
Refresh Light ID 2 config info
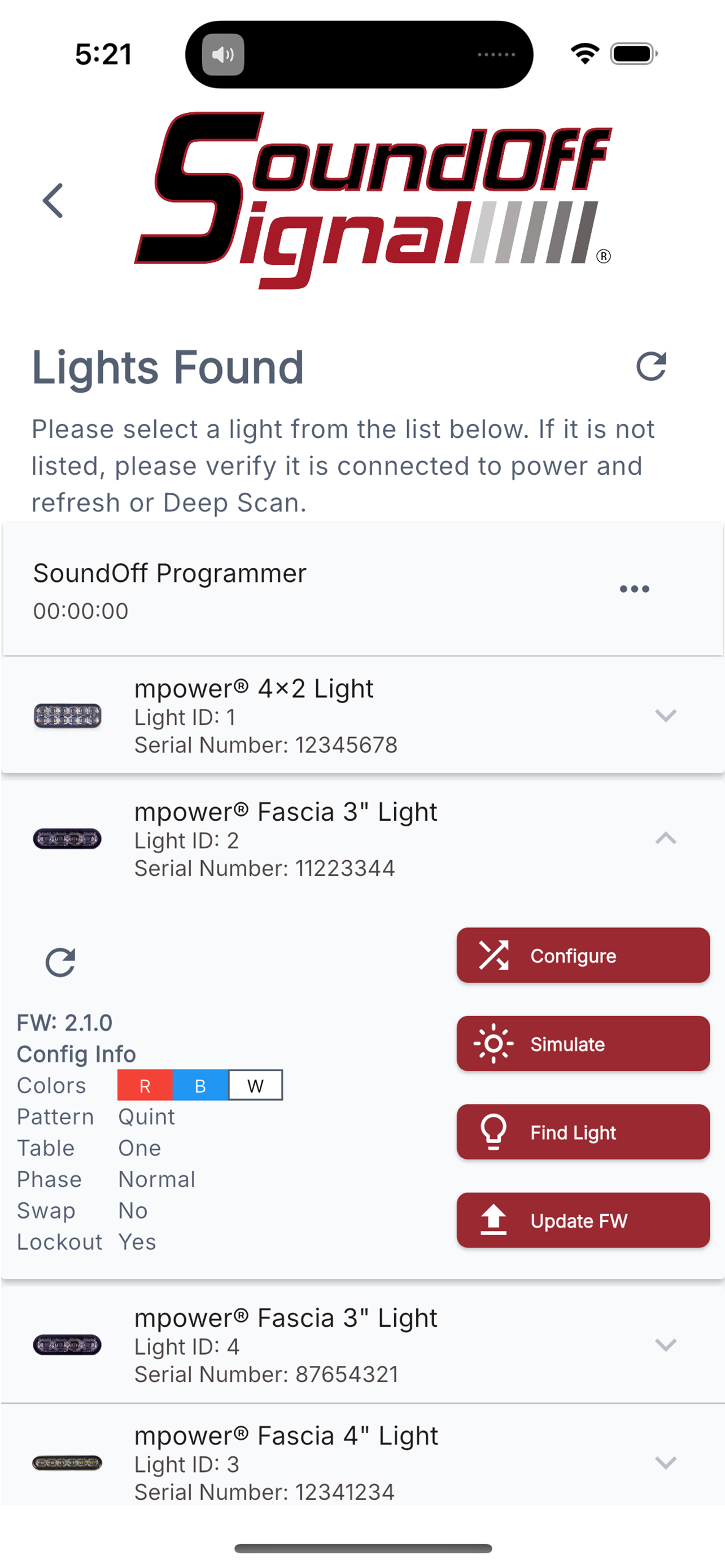[x=60, y=962]
